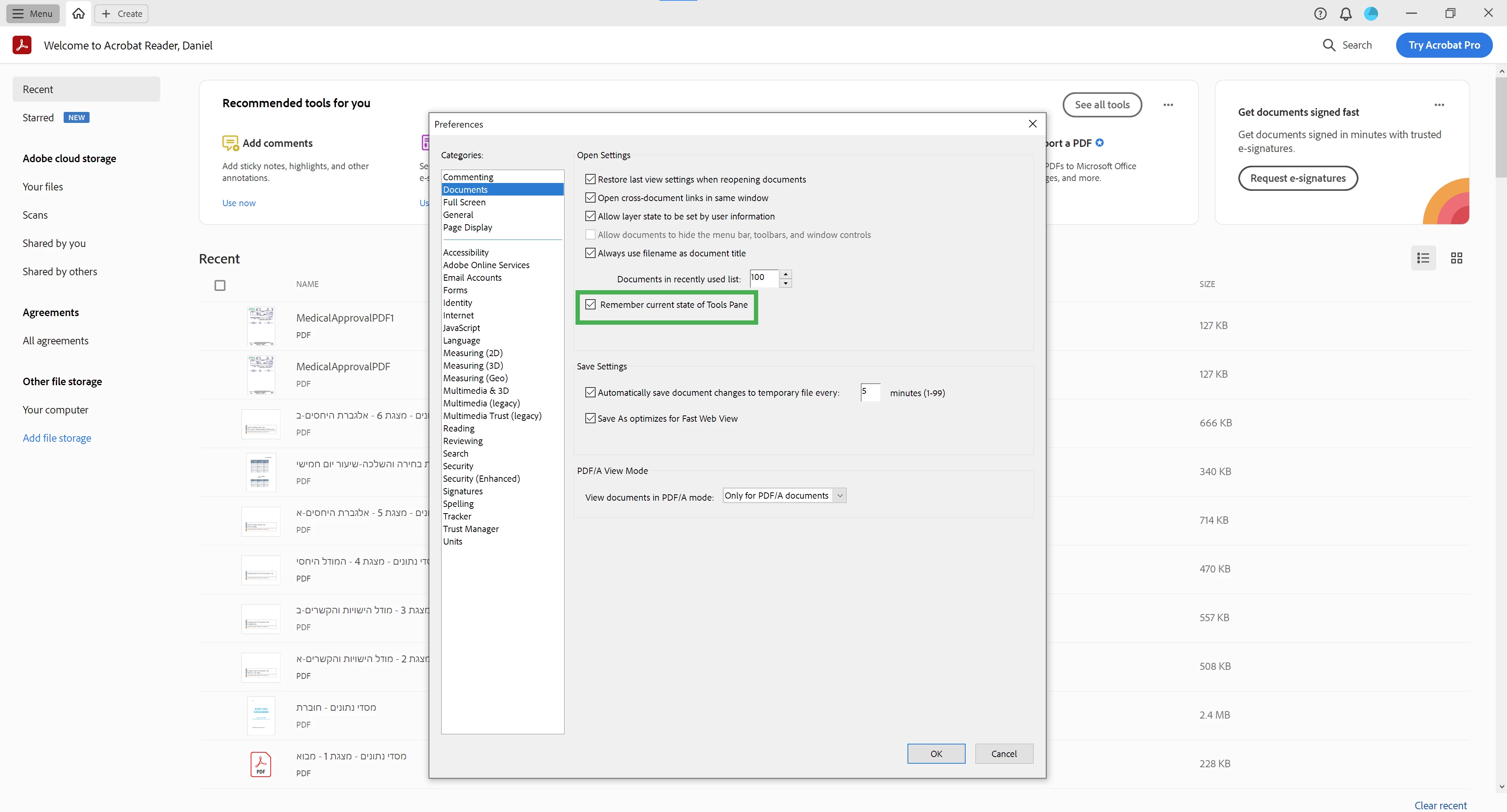The height and width of the screenshot is (812, 1507).
Task: Open the Help question mark icon
Action: [1320, 13]
